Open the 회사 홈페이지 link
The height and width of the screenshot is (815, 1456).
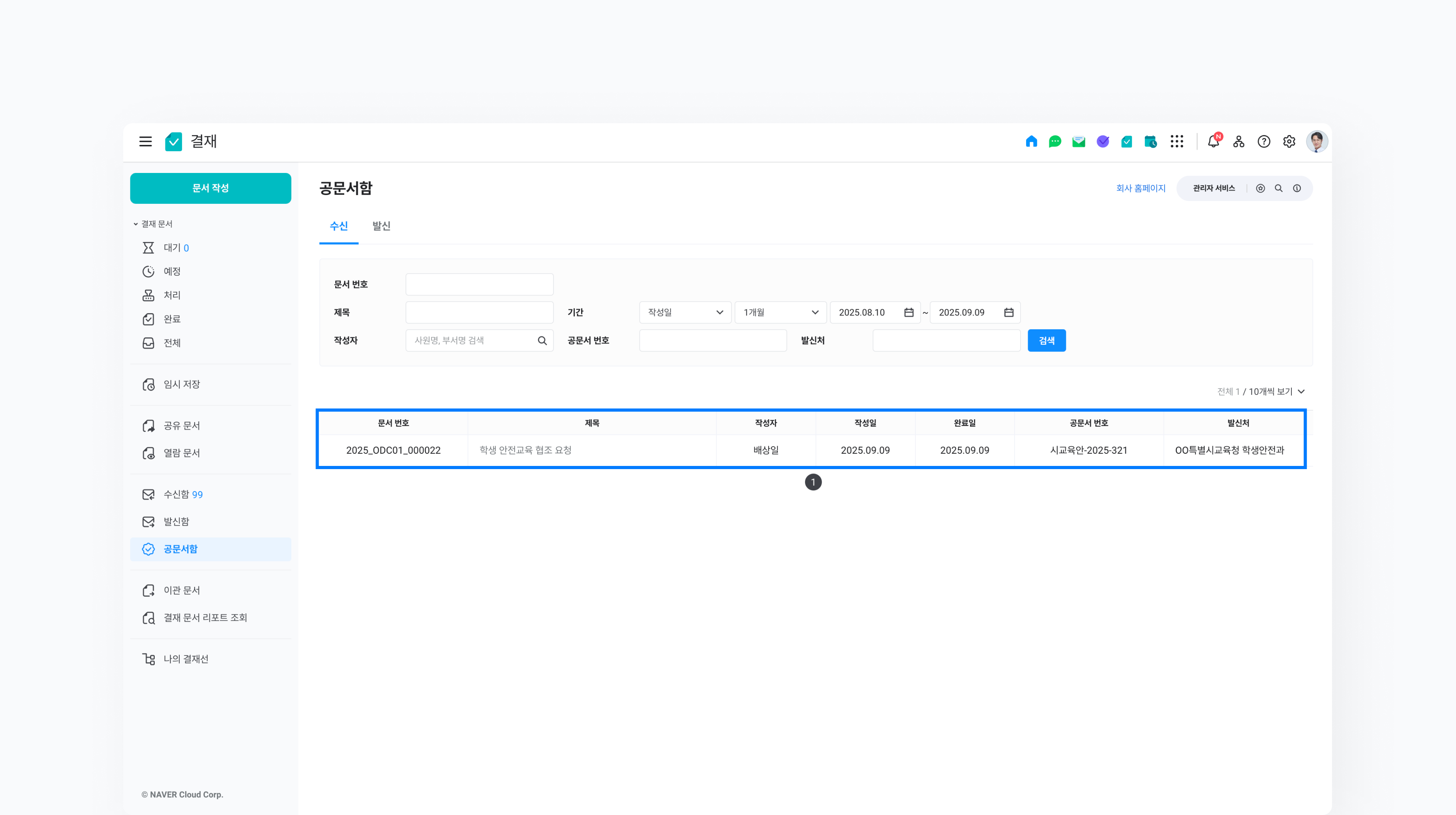(1141, 188)
